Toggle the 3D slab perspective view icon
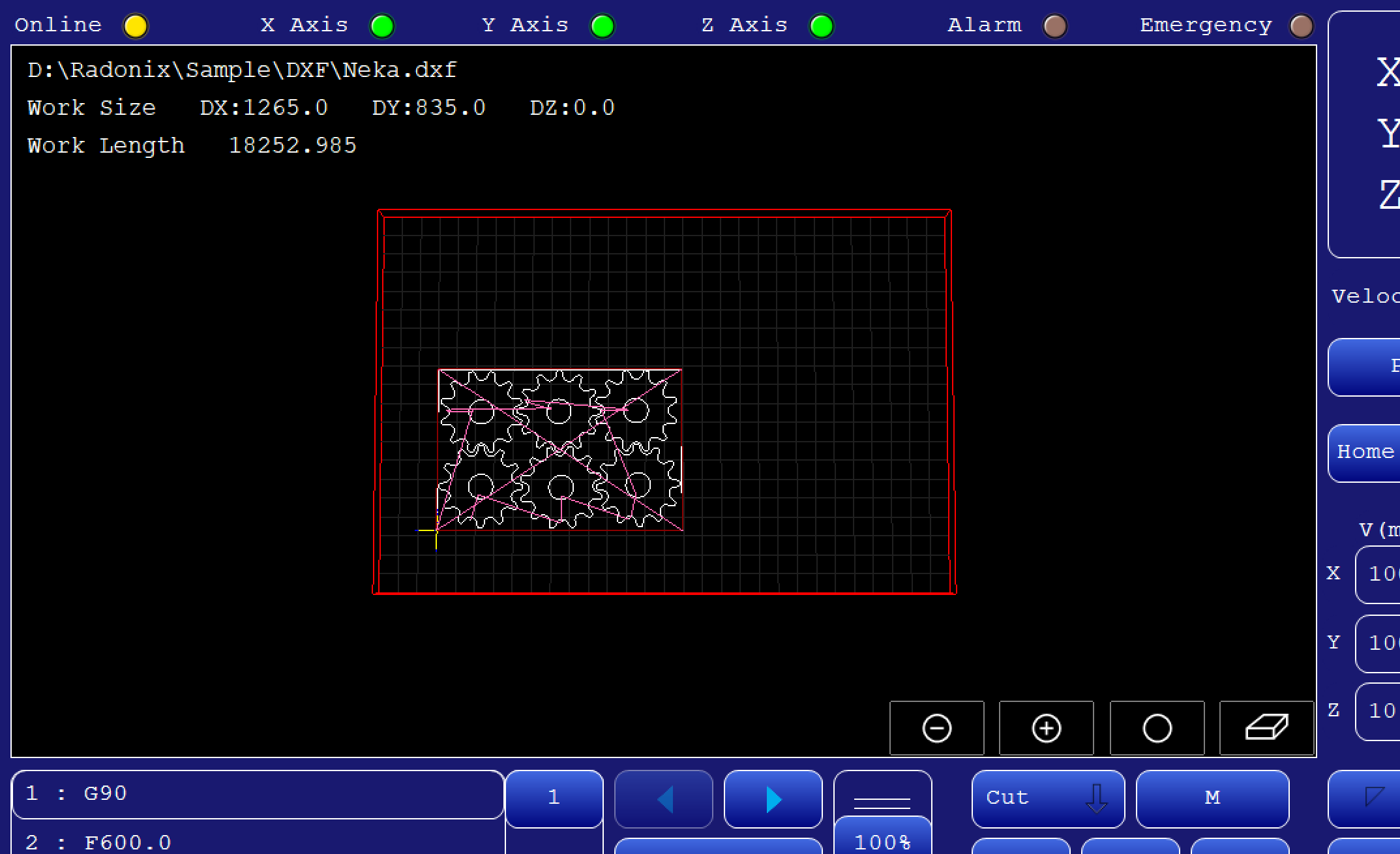1400x854 pixels. [1266, 728]
